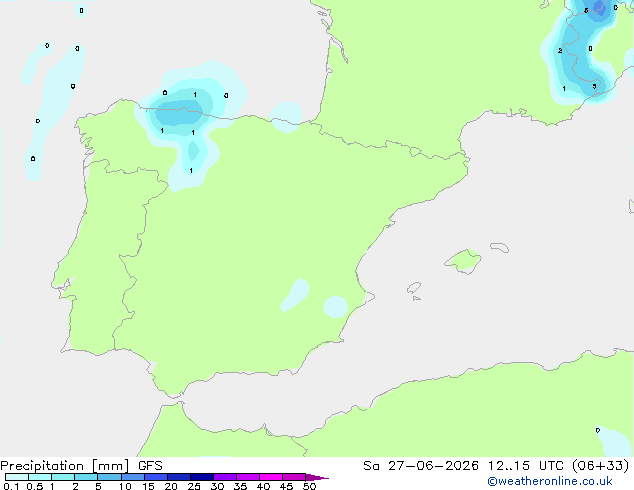Click the legend scale label "30"
634x490 pixels.
tap(217, 486)
